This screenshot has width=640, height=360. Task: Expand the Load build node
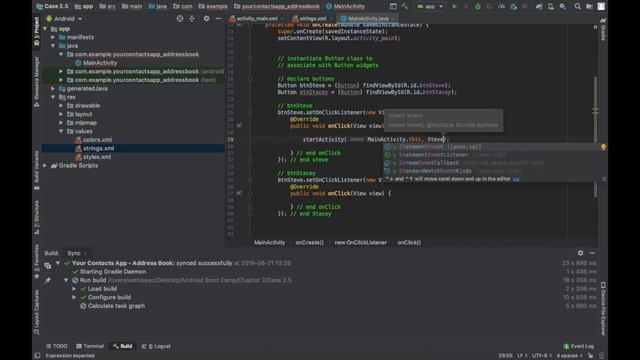[74, 289]
